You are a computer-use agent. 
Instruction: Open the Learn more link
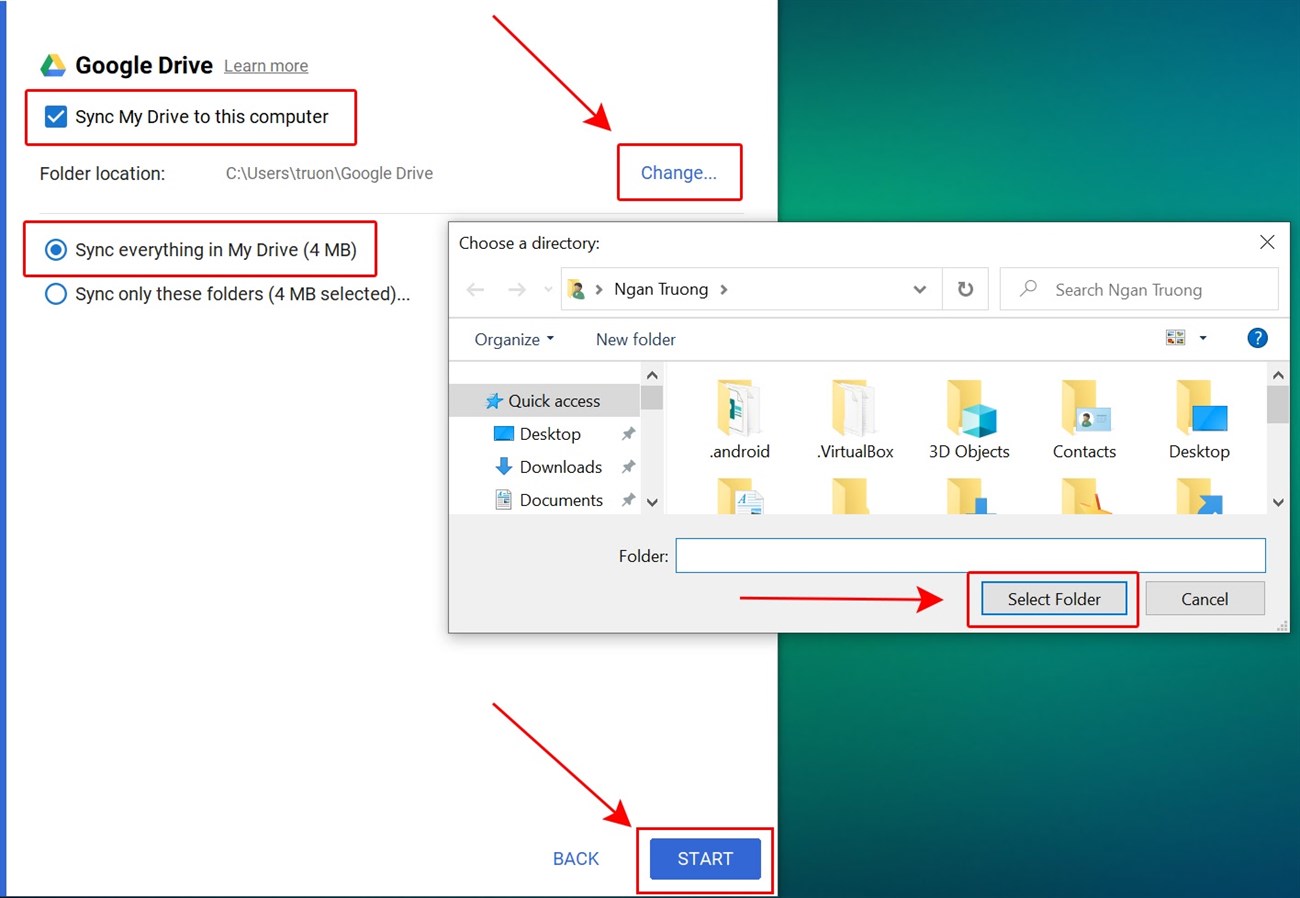click(x=266, y=66)
